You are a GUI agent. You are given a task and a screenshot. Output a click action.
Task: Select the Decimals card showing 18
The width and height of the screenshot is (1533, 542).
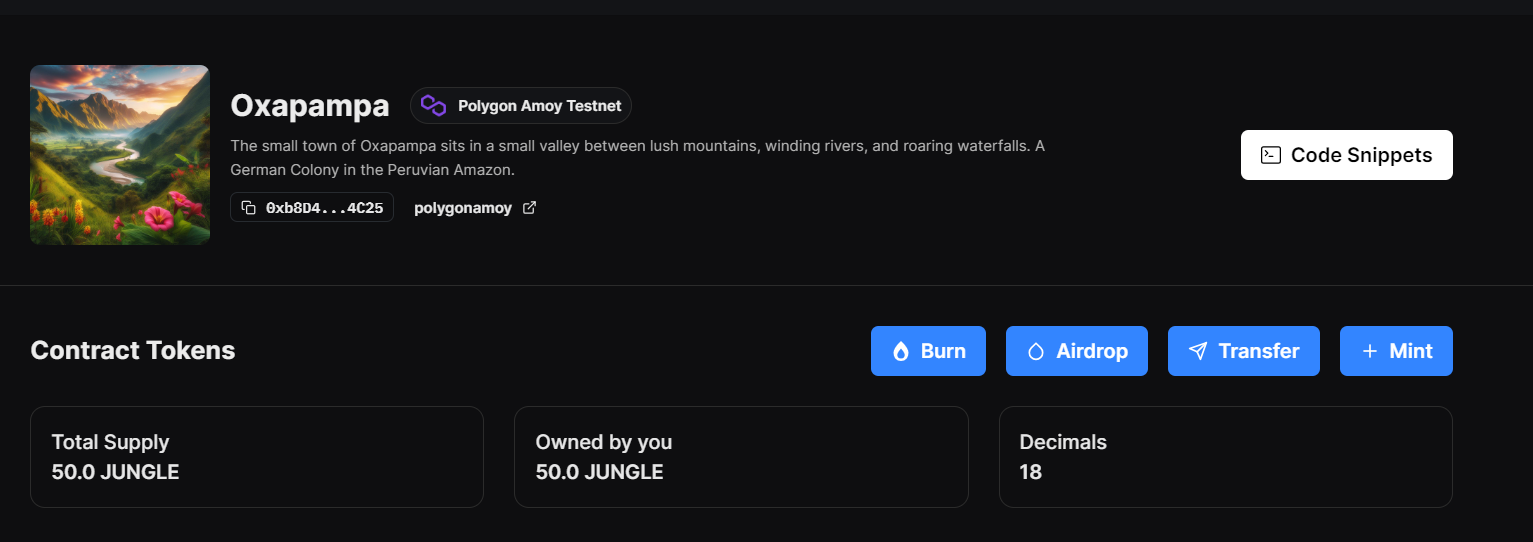(x=1225, y=457)
